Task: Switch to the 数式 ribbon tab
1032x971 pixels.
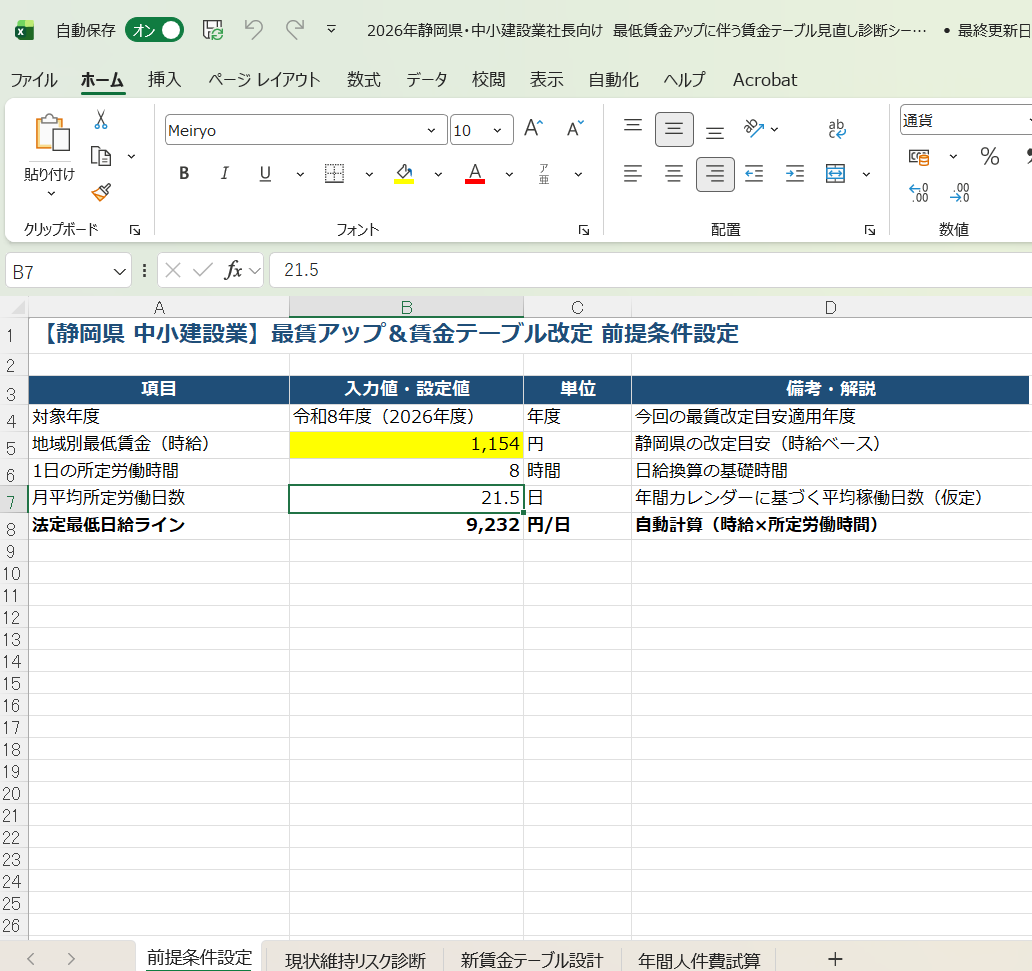Action: (x=363, y=80)
